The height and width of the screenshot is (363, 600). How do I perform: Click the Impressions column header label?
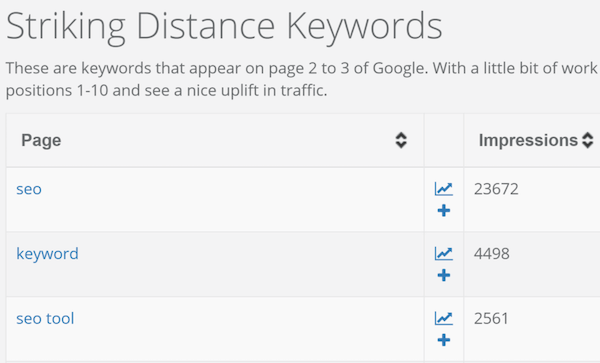pyautogui.click(x=528, y=140)
